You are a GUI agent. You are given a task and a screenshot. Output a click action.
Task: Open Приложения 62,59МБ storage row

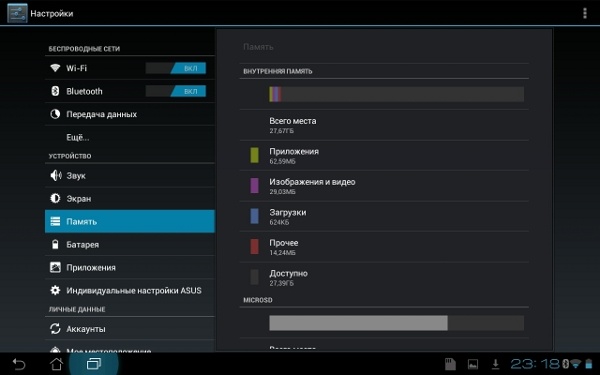click(384, 155)
